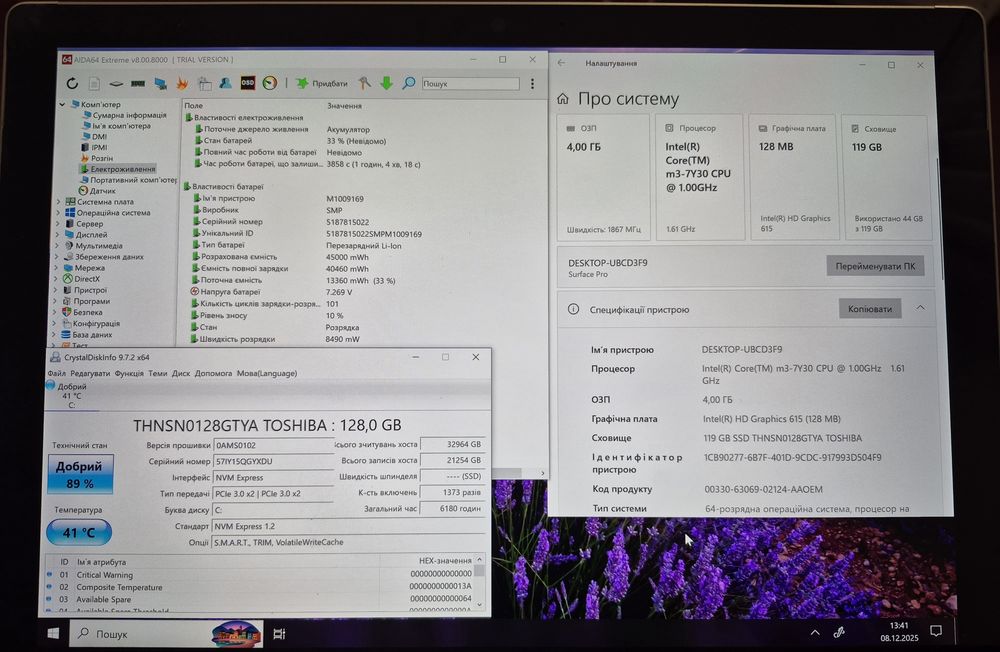Open the gauge sensor panel icon in AIDA64
This screenshot has height=652, width=1000.
tap(270, 84)
